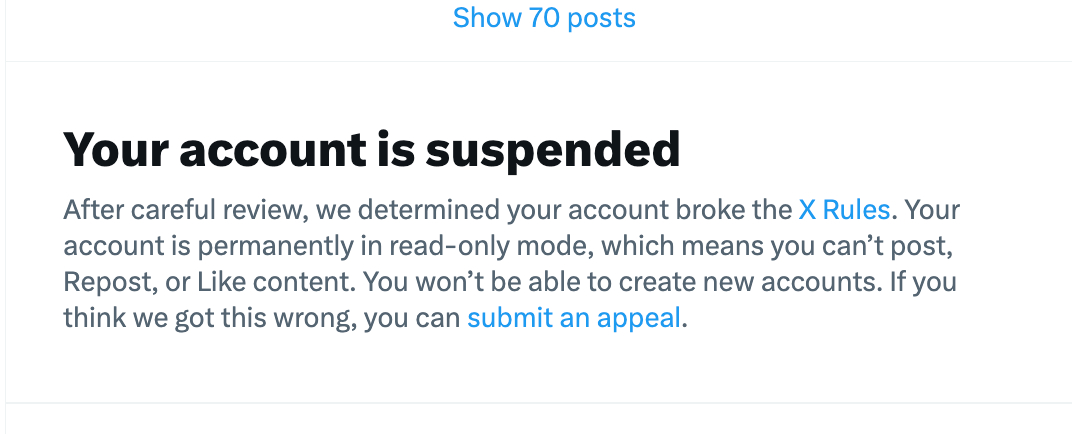The width and height of the screenshot is (1072, 434).
Task: Click the word 'appeal' in the appeal link
Action: click(638, 318)
